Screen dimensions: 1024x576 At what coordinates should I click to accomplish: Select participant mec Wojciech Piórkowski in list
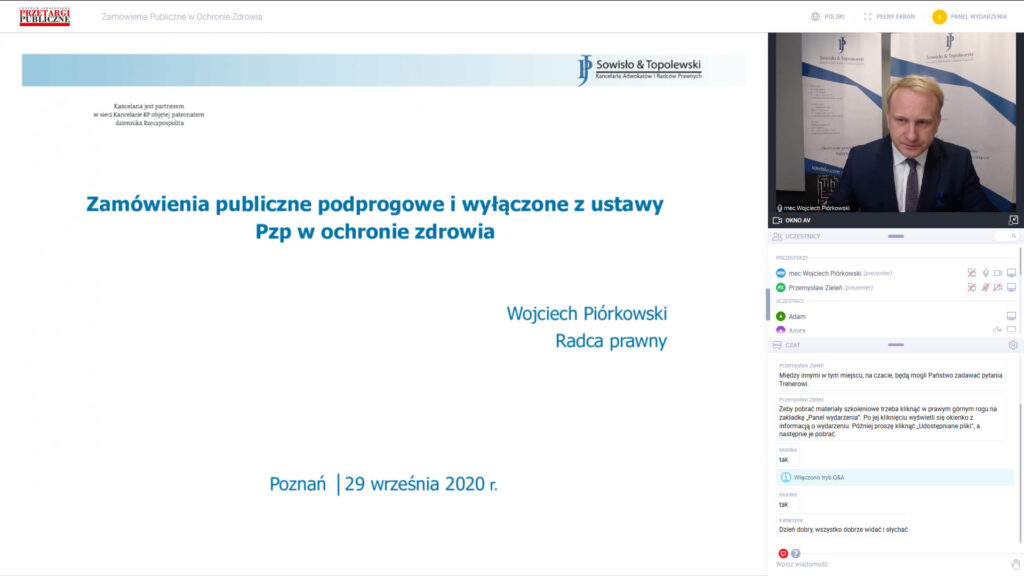(824, 273)
